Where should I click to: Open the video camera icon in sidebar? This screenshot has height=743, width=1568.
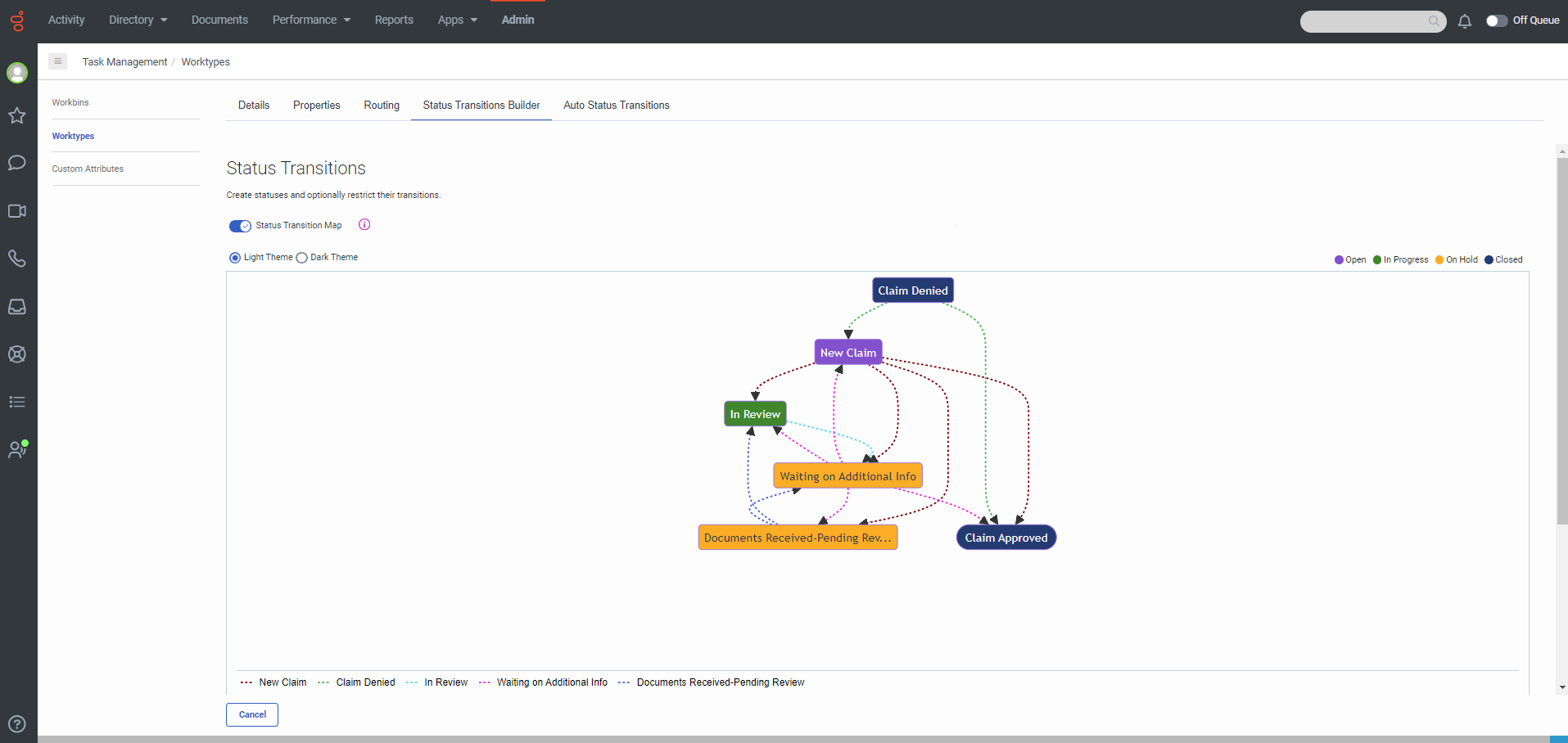tap(17, 211)
